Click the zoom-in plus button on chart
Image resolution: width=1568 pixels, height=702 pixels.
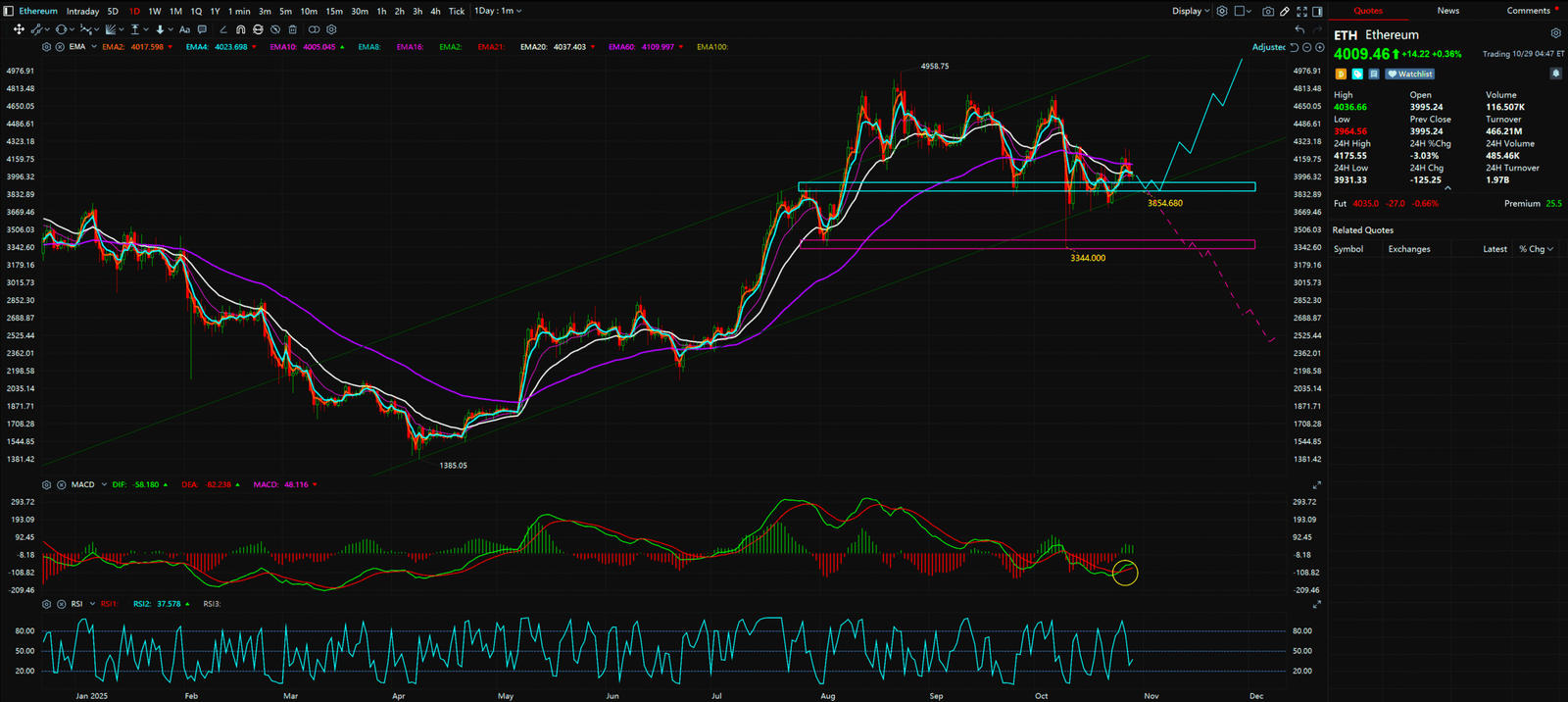[x=1320, y=47]
